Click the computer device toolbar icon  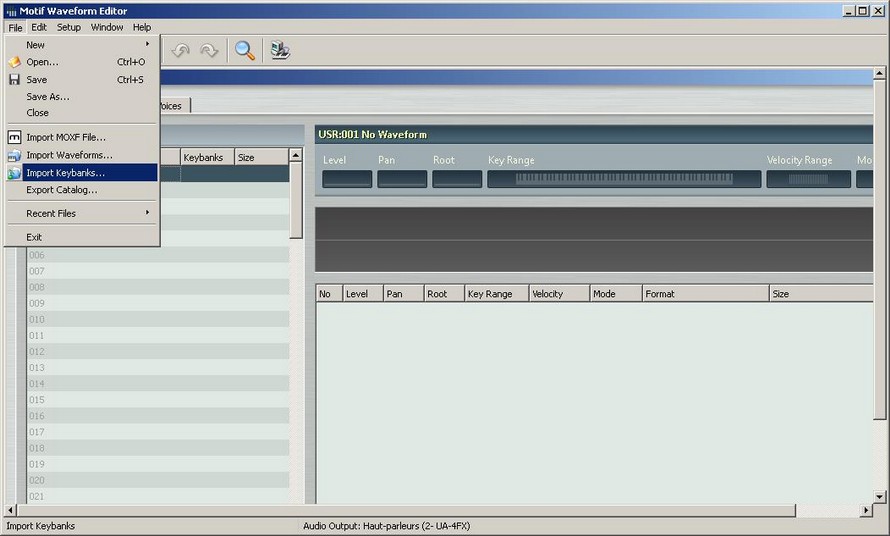point(280,50)
